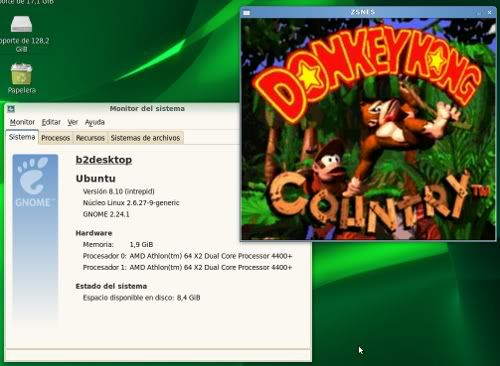This screenshot has height=366, width=500.
Task: Click the Versión 8.10 (intrepid) line
Action: (x=119, y=191)
